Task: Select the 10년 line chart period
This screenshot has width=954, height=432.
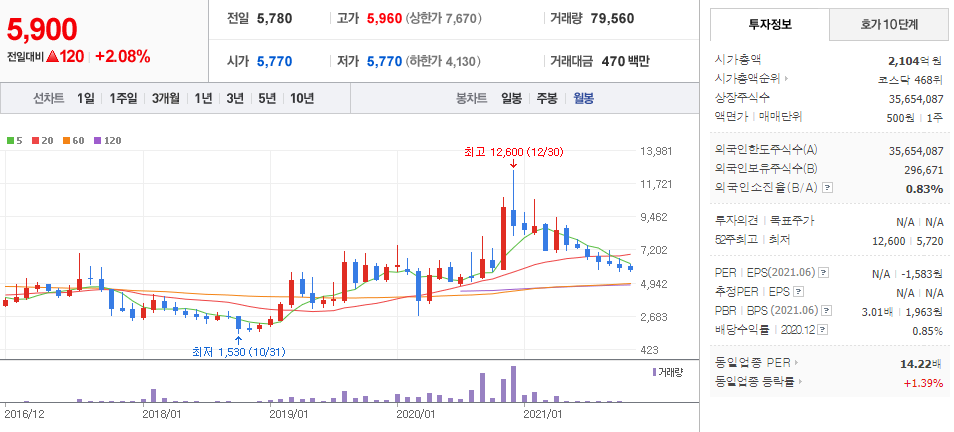Action: point(302,99)
